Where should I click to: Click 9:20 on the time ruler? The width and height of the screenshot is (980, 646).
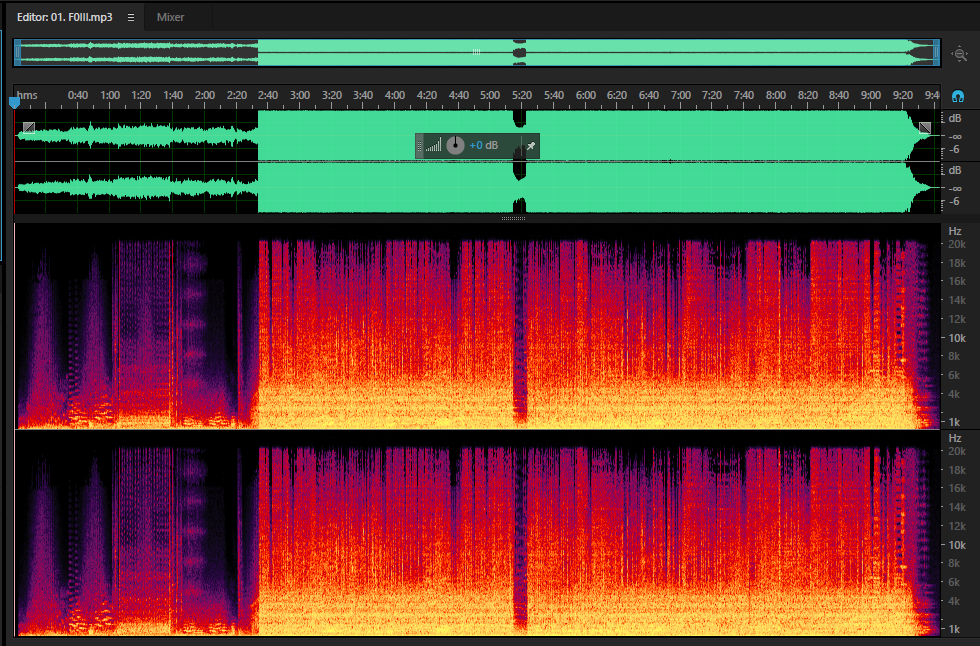tap(902, 95)
